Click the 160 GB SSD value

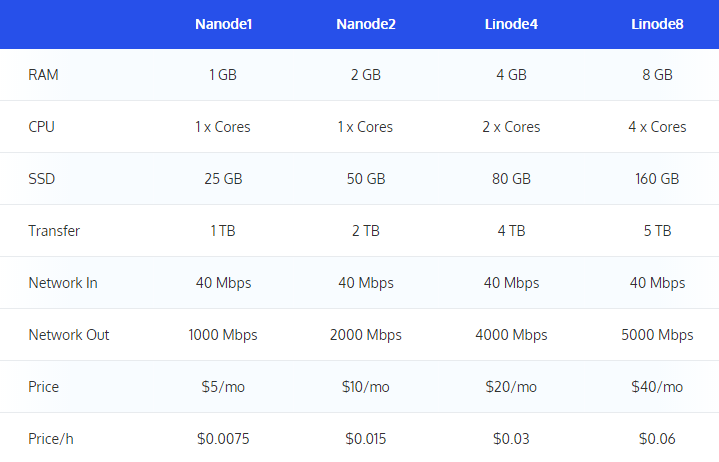coord(657,179)
